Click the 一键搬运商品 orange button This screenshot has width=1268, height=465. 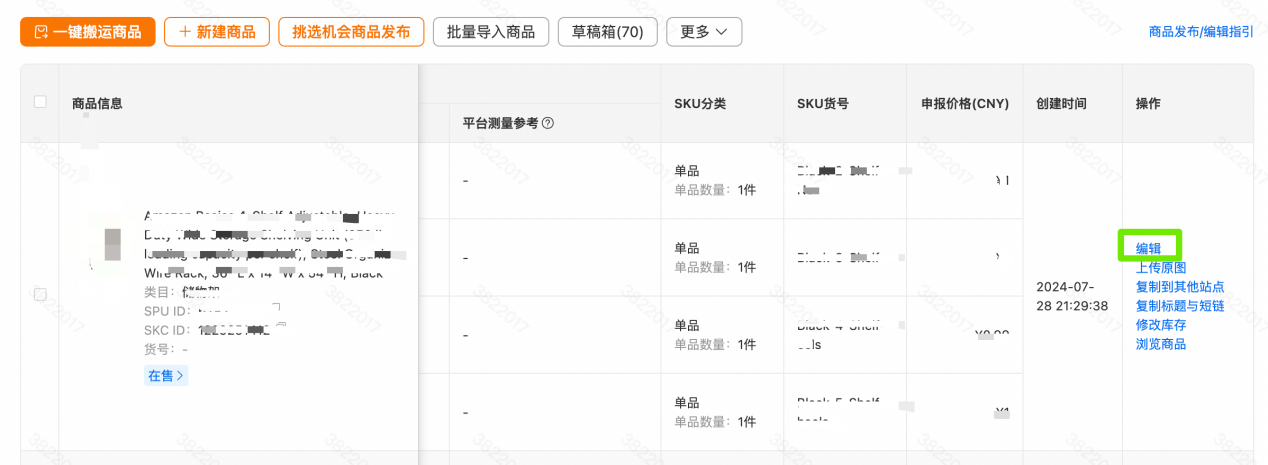pyautogui.click(x=88, y=32)
